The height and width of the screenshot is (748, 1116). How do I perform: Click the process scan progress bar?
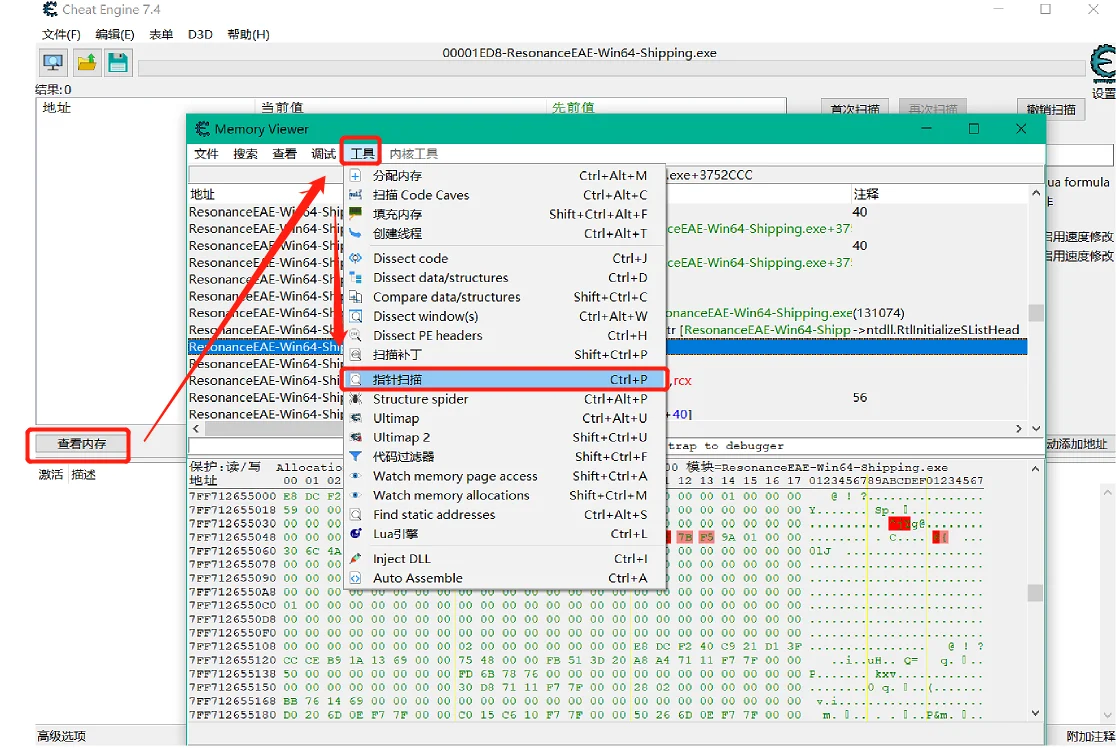click(x=613, y=68)
